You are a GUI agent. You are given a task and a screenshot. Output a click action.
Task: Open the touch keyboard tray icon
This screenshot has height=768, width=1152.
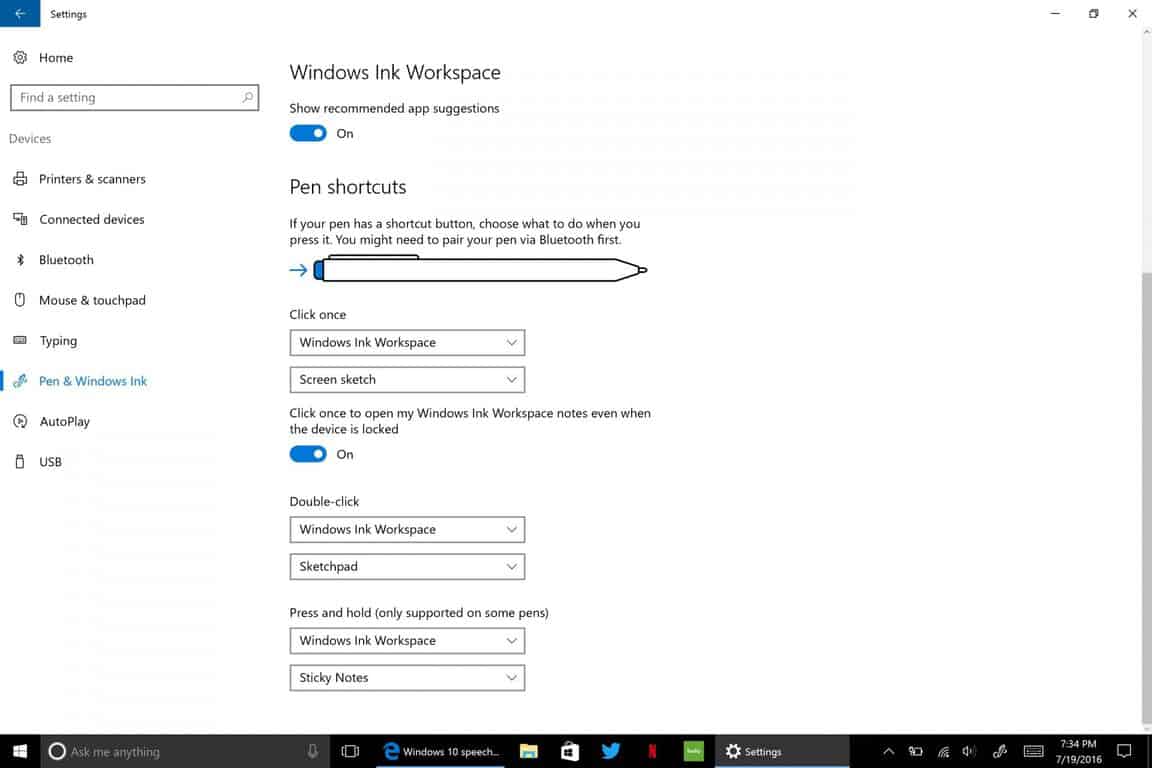[1033, 751]
